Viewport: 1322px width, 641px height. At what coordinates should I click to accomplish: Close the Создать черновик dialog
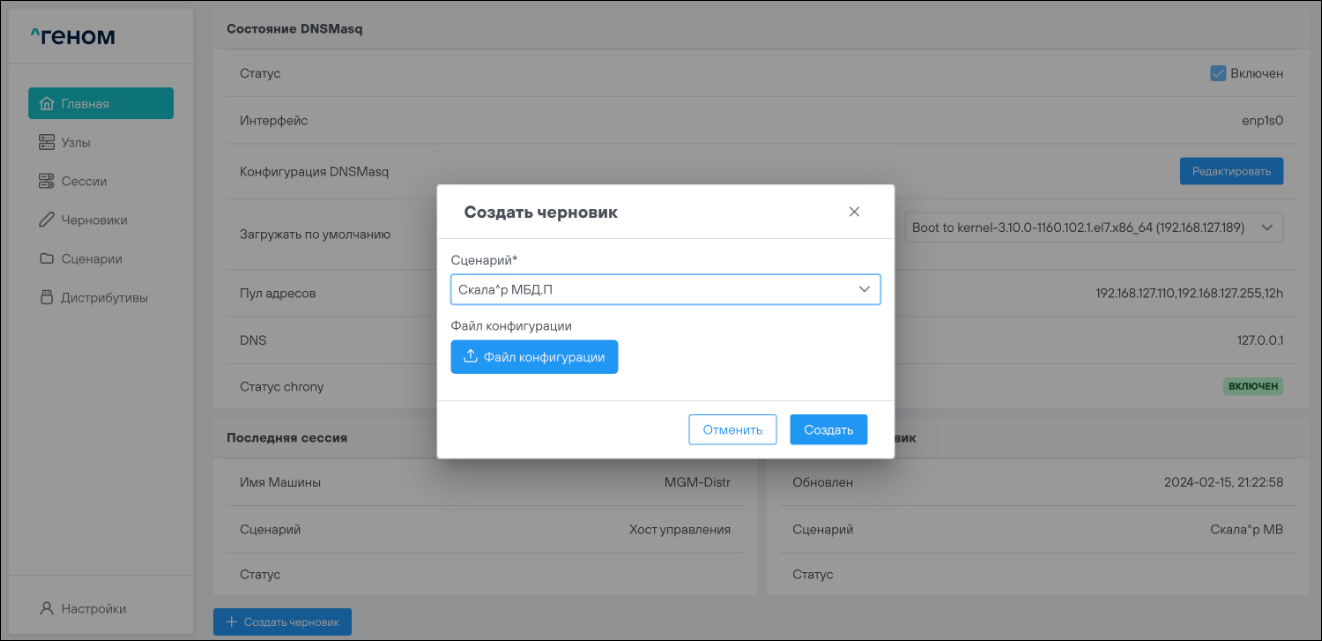[854, 212]
